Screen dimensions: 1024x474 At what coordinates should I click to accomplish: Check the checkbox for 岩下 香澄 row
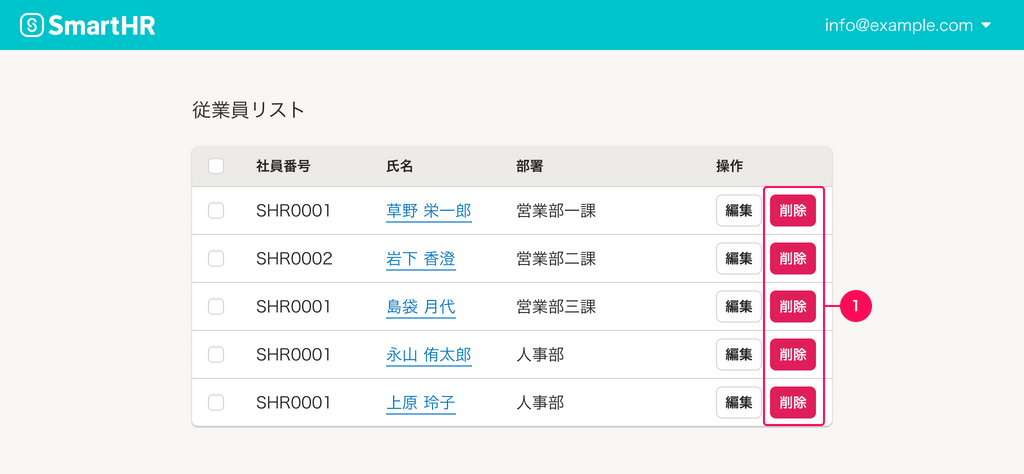coord(216,259)
